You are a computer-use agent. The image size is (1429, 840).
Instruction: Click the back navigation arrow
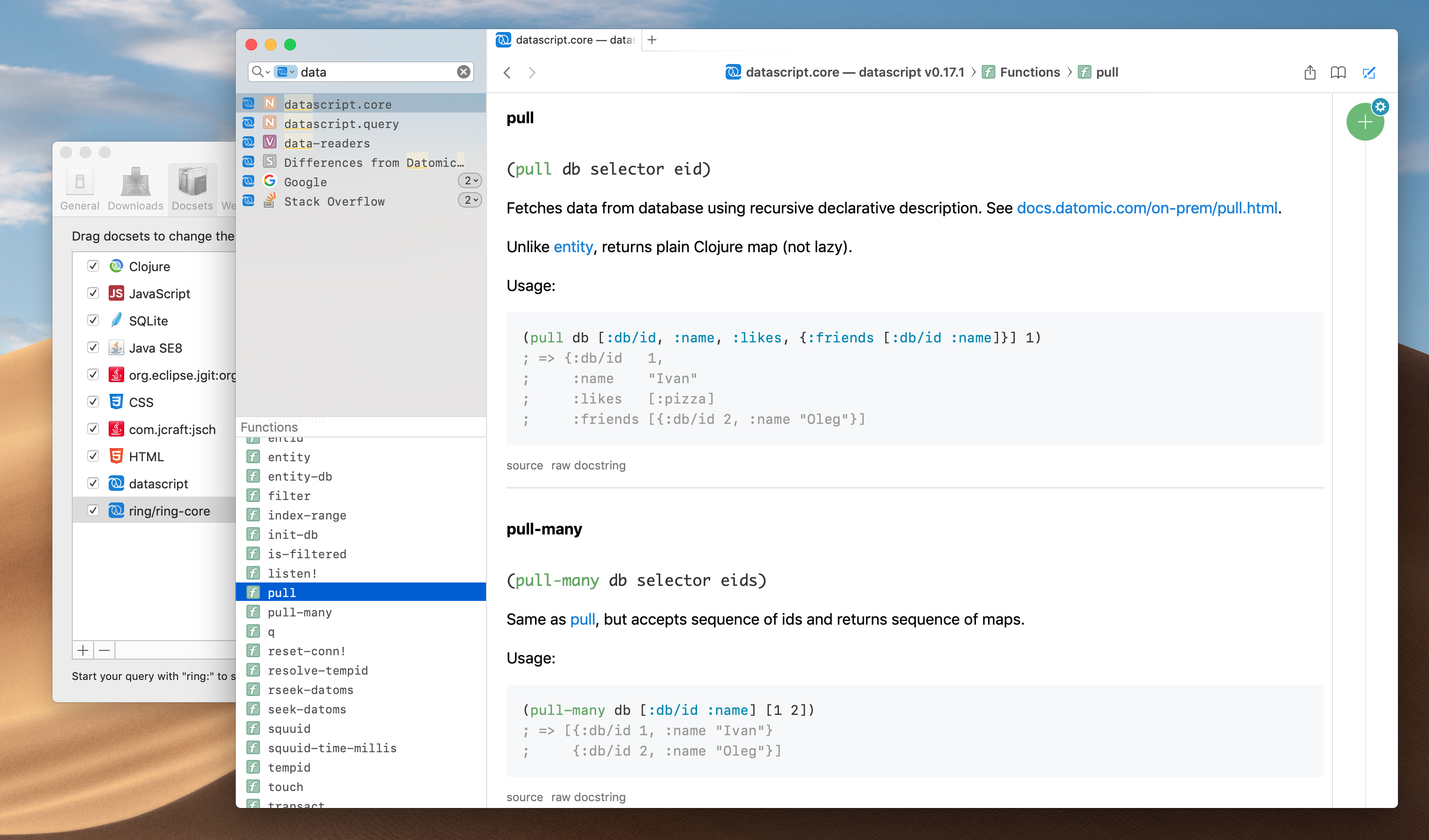point(507,73)
